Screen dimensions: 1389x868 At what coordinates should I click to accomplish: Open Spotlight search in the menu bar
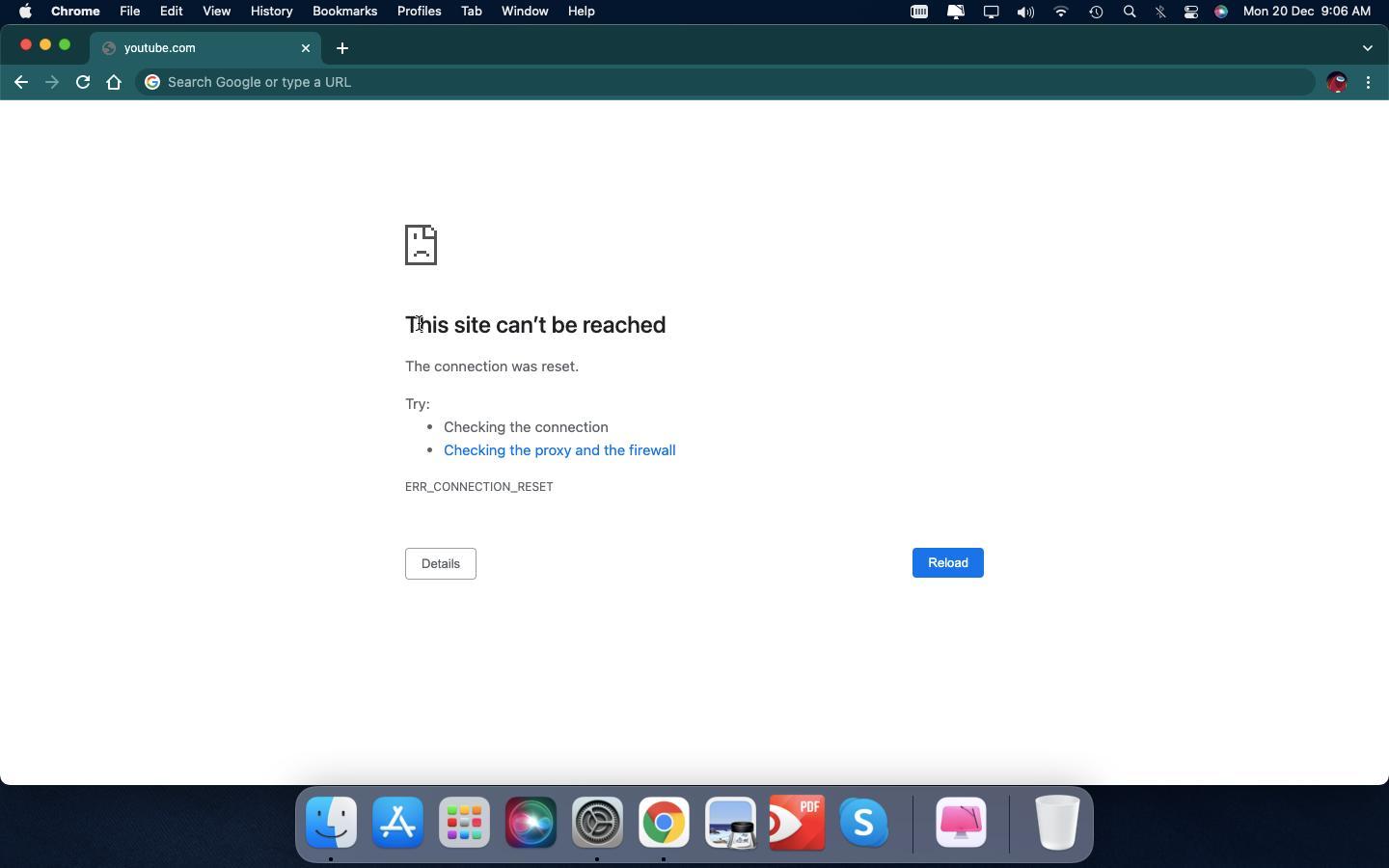[1130, 12]
